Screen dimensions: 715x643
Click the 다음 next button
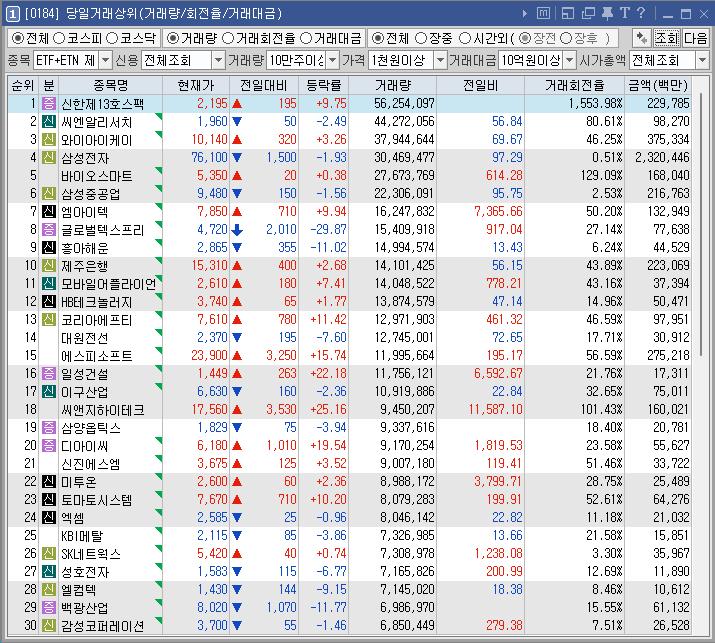coord(695,38)
